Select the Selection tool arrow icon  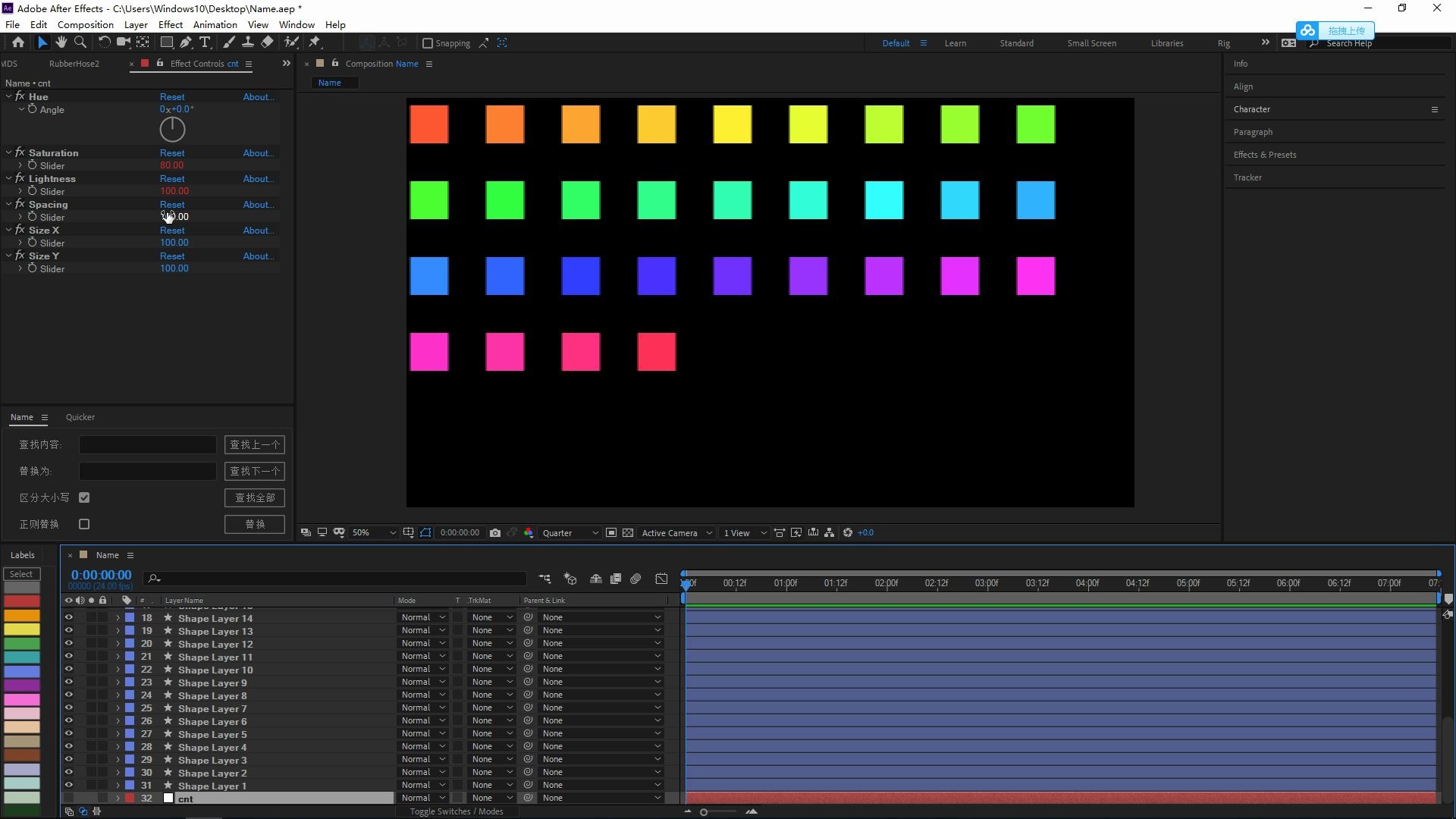click(40, 42)
